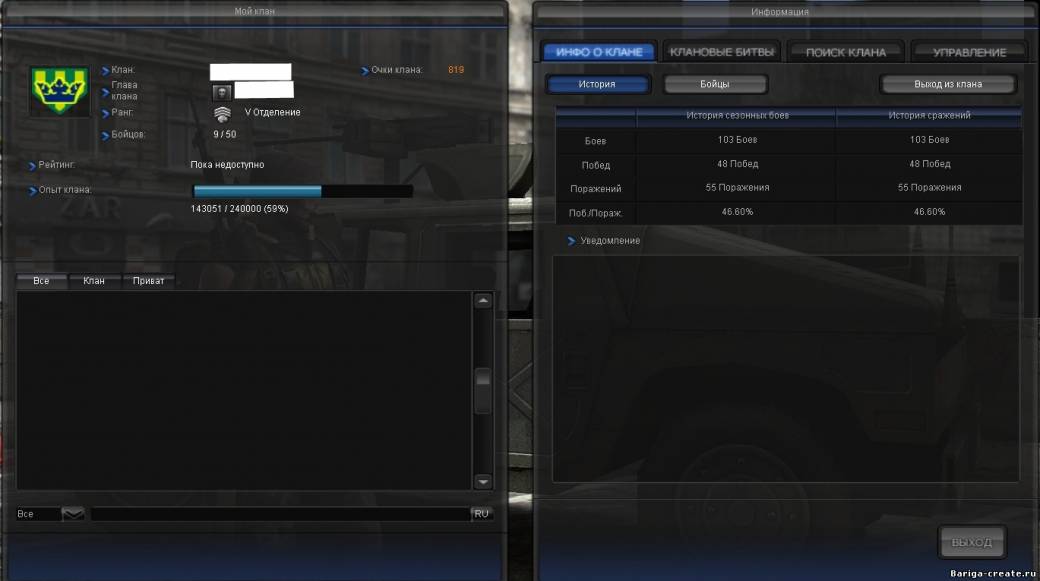The width and height of the screenshot is (1040, 581).
Task: Click the Мой клан panel title
Action: tap(255, 11)
